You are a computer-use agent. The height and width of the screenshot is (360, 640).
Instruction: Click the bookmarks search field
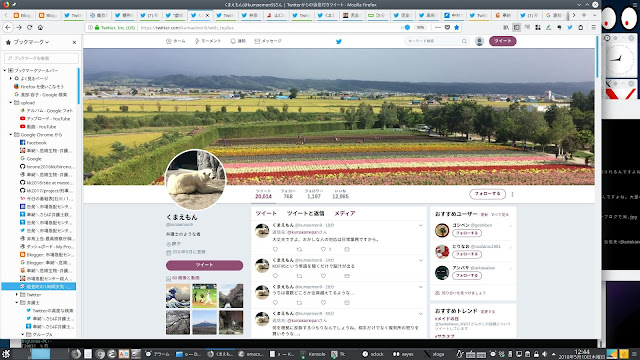pos(41,58)
